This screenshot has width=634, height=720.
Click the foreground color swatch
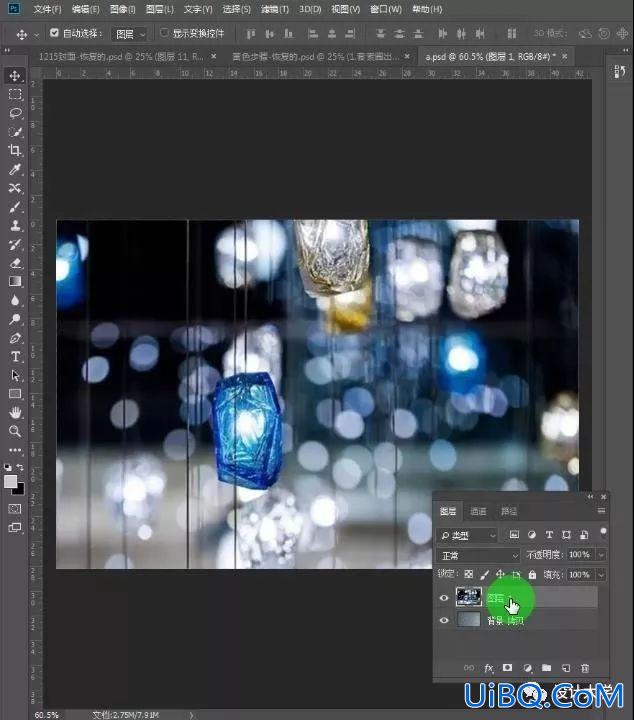point(10,481)
